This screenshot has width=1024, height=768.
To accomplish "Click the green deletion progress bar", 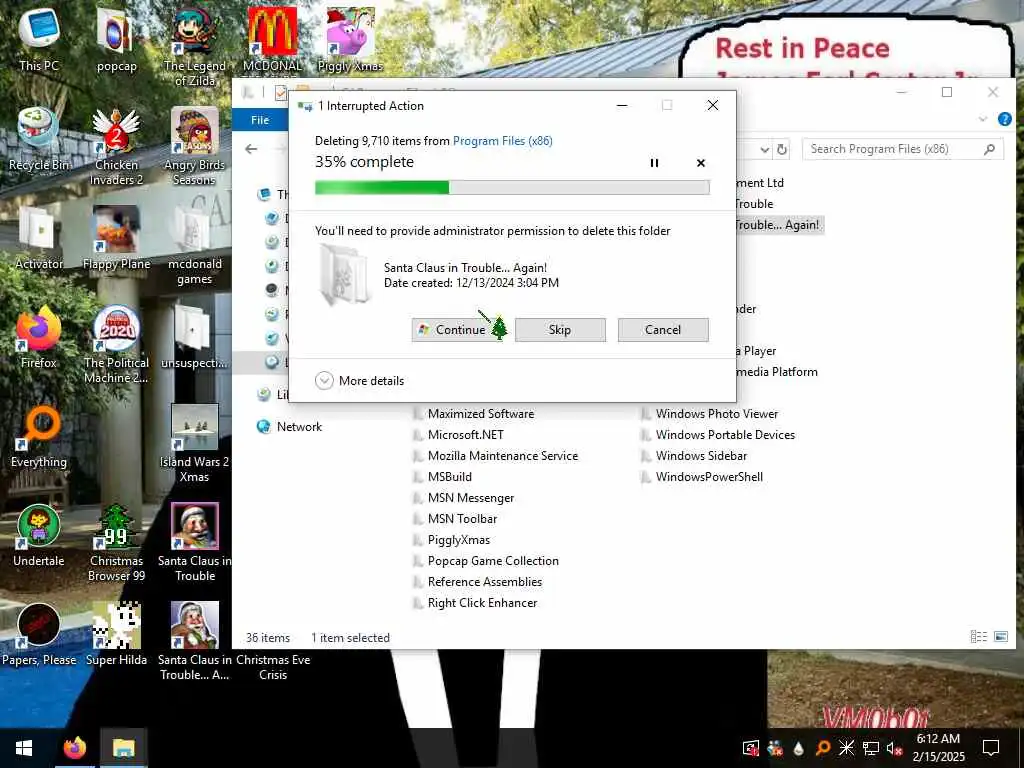I will tap(512, 188).
